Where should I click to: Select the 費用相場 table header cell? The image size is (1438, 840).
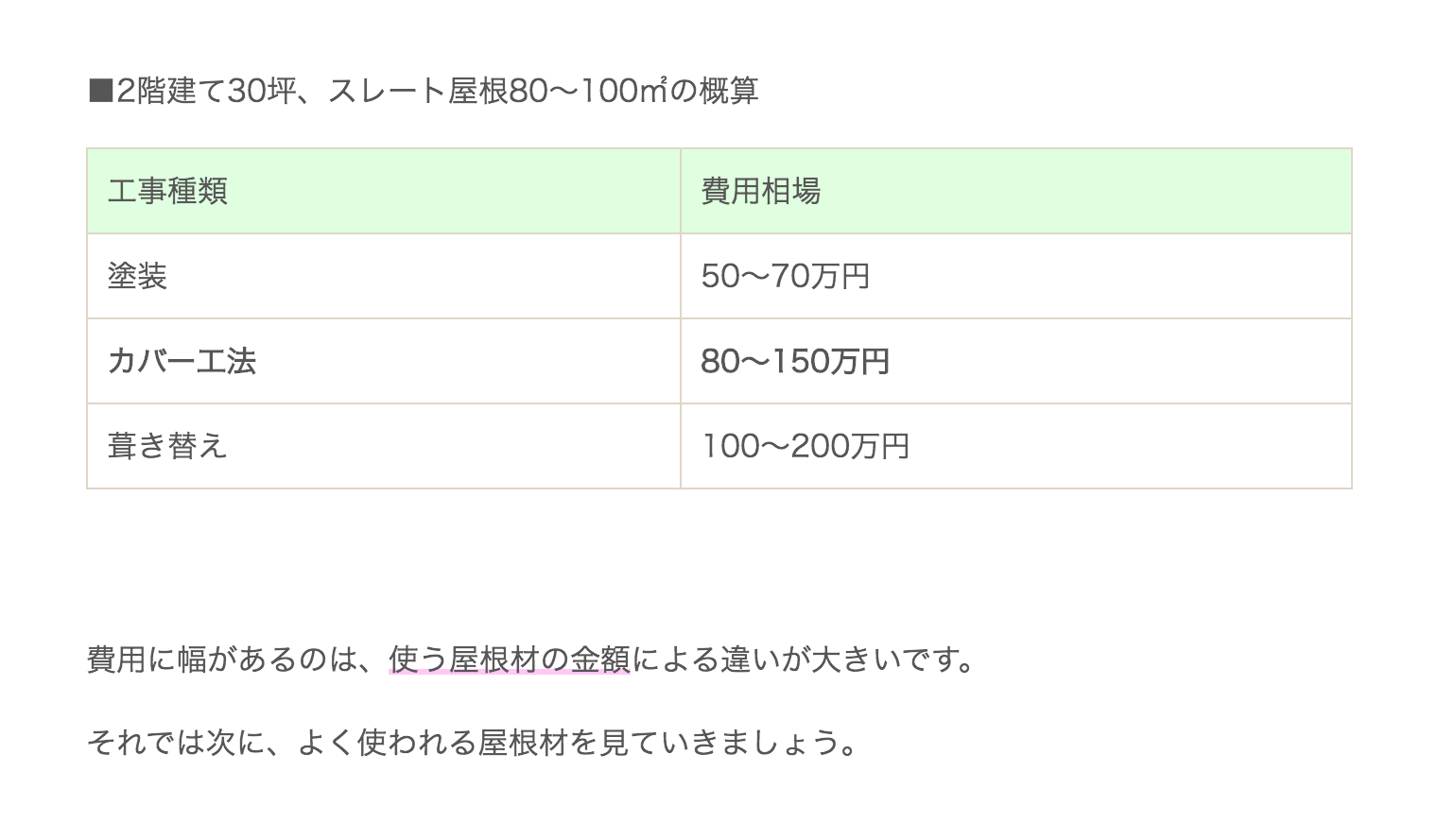[1015, 191]
